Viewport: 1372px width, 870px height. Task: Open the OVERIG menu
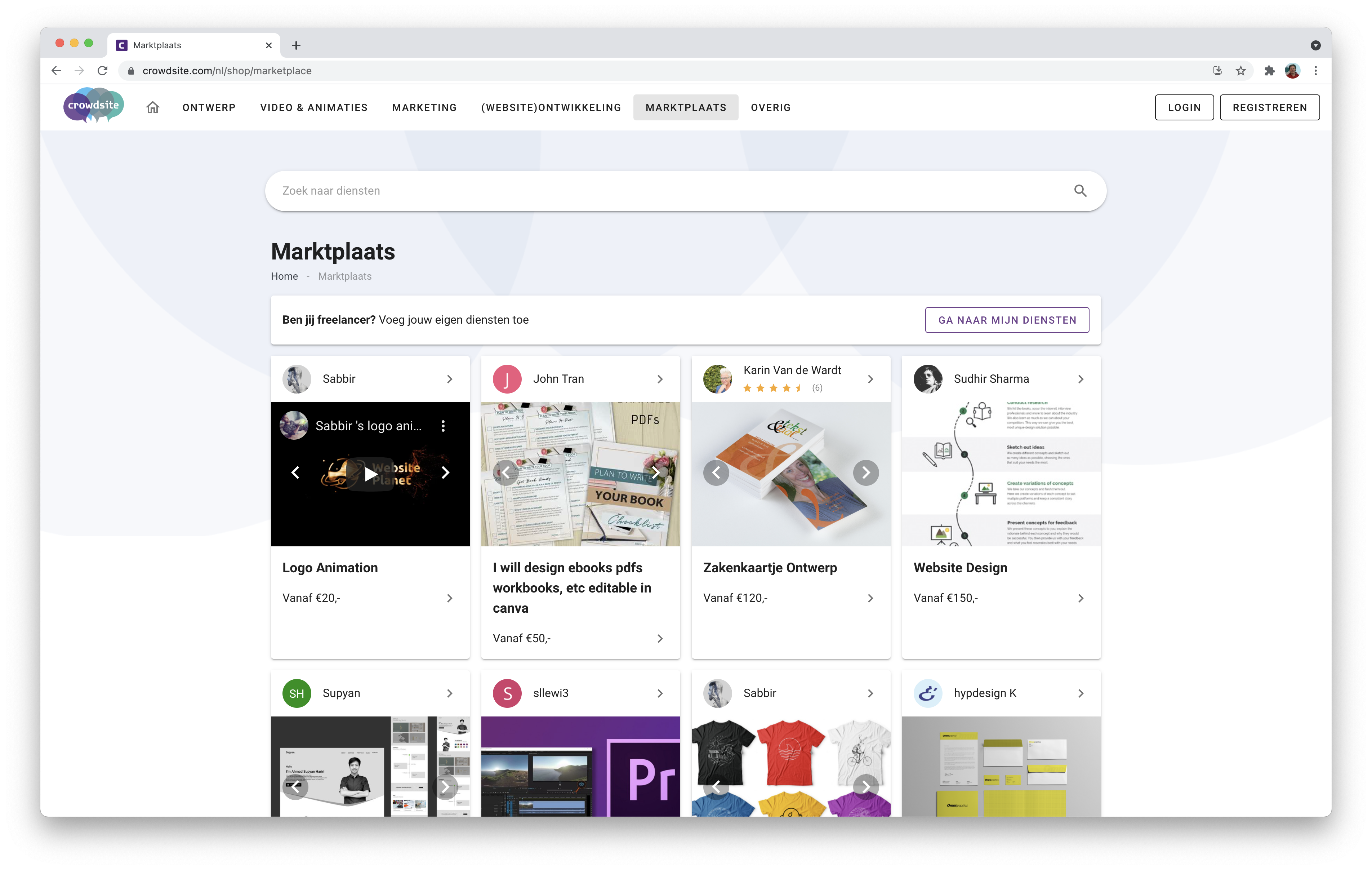coord(770,108)
